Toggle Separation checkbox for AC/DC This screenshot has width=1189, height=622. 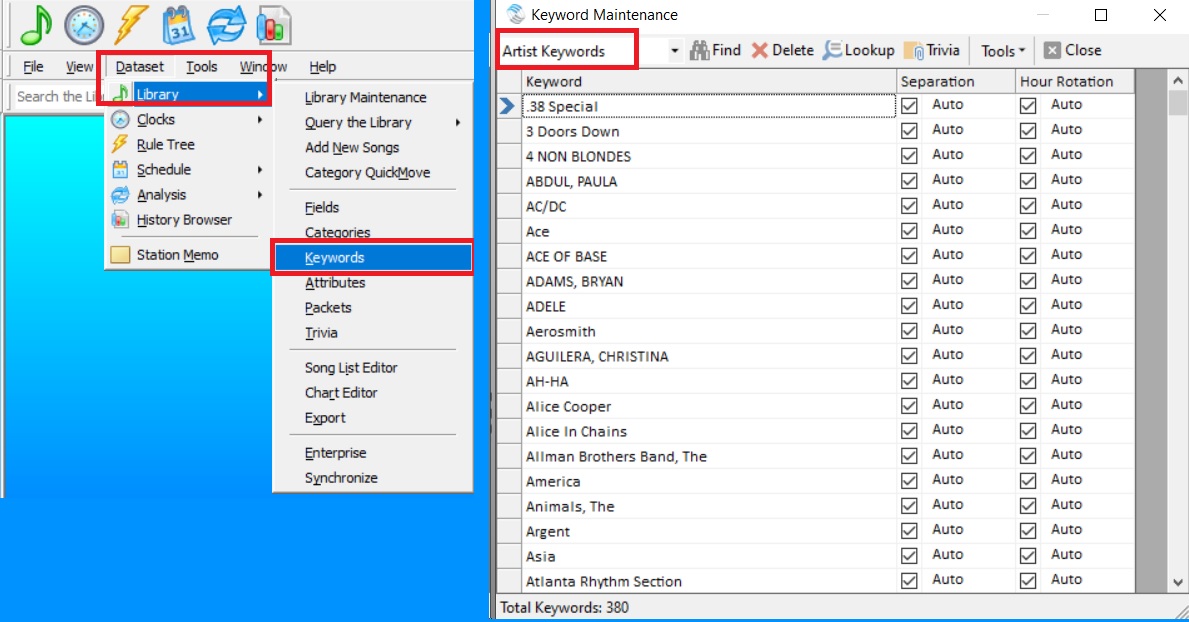point(909,206)
